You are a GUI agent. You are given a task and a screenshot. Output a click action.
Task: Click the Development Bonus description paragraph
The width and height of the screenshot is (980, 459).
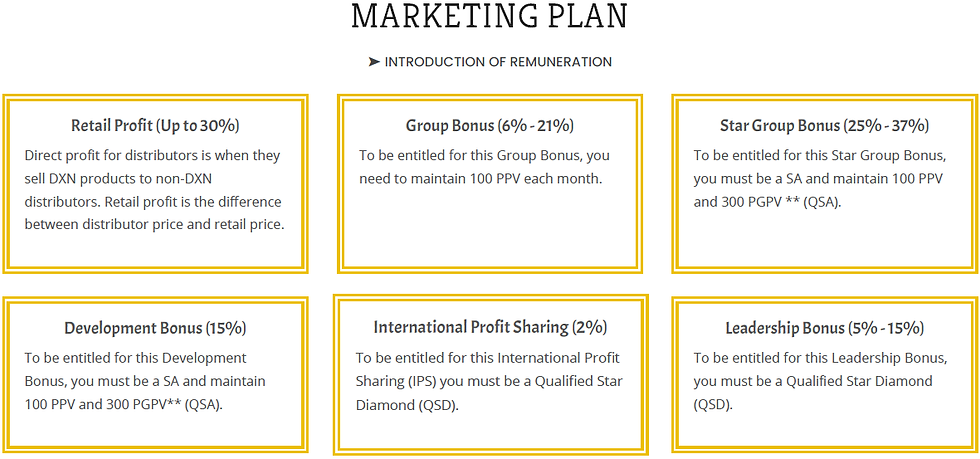[145, 381]
